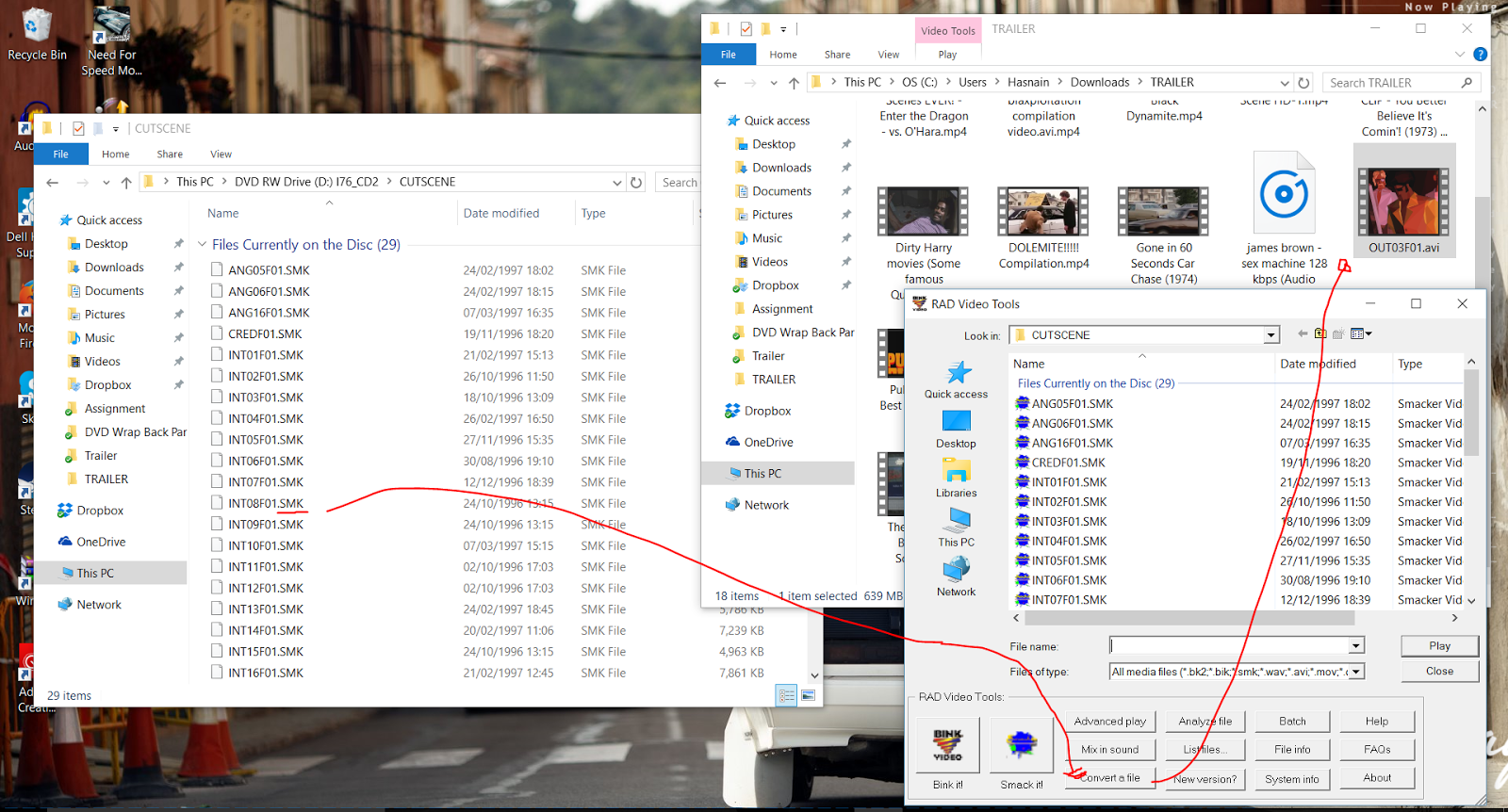Select ANG05F01.SMK Smacker file in RAD dialog

[1072, 403]
